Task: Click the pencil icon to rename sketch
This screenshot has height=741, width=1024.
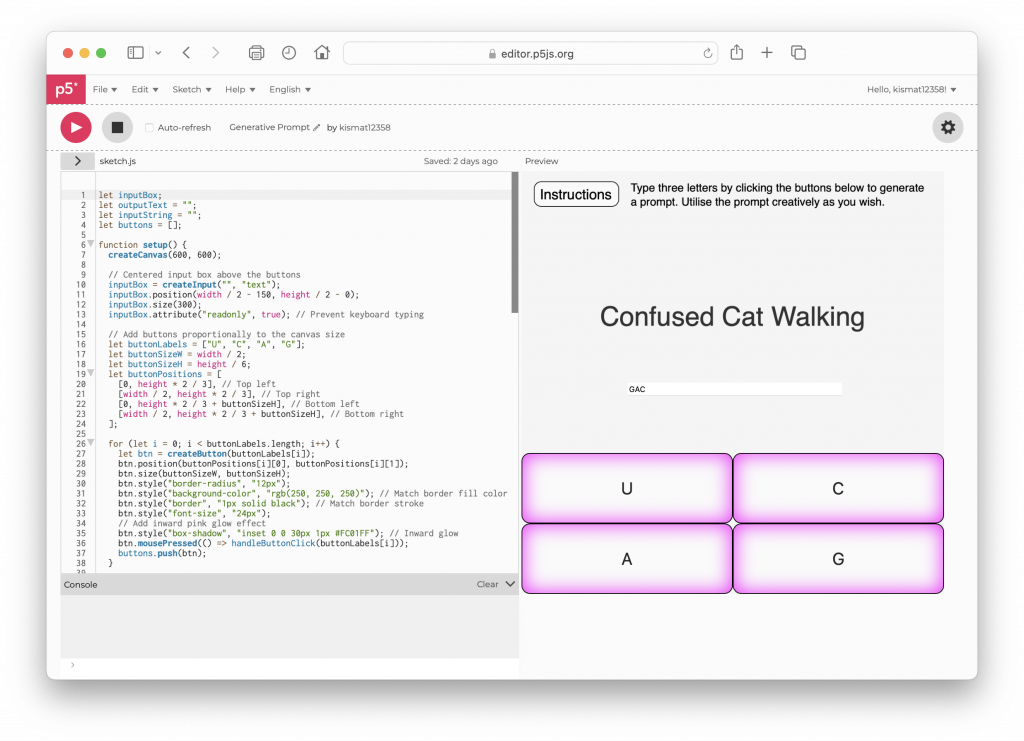Action: (317, 128)
